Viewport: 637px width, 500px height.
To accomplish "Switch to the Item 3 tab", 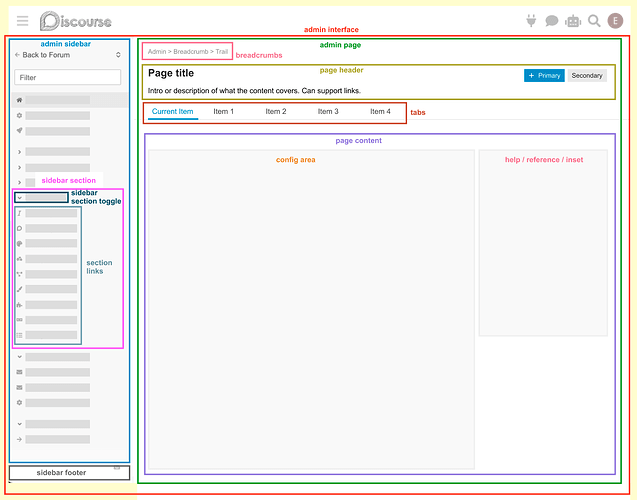I will [x=328, y=111].
